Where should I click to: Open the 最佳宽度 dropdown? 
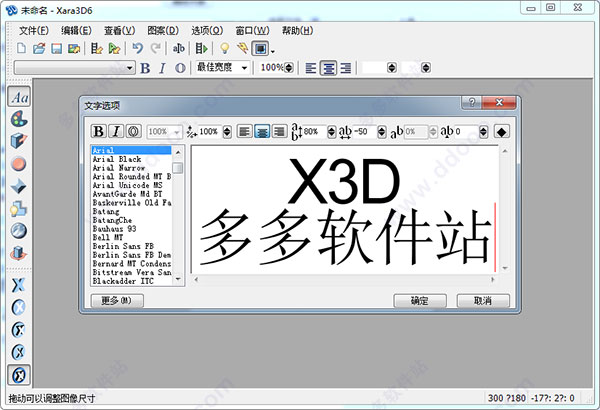223,68
